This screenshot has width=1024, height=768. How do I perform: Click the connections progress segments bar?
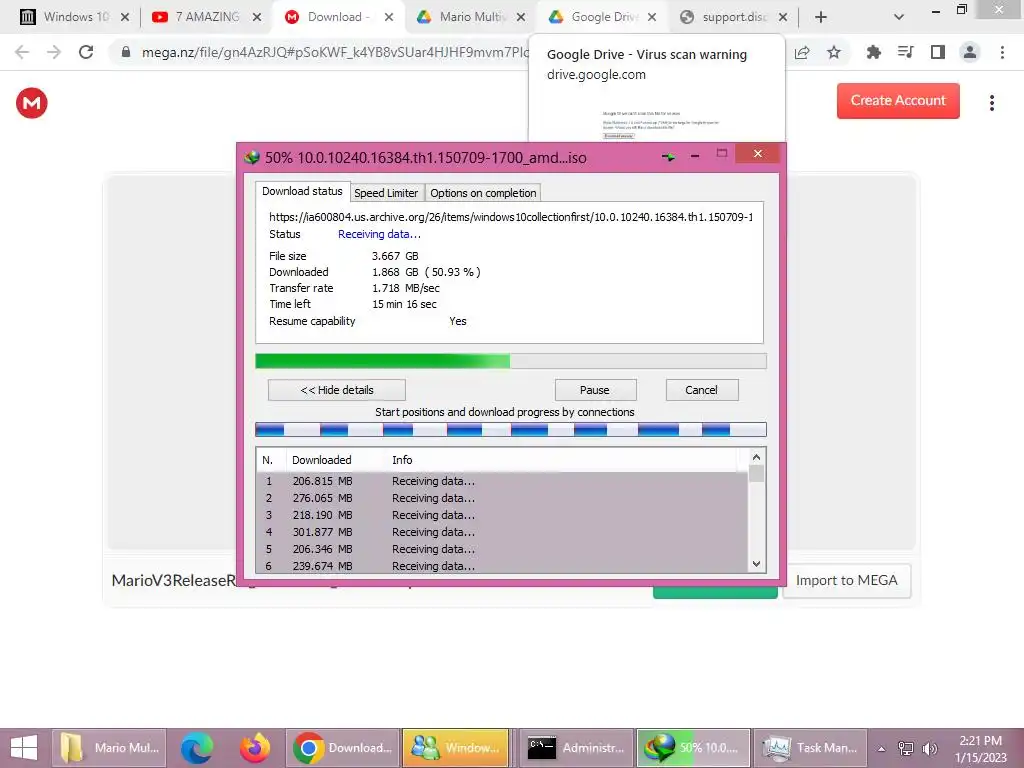click(x=511, y=429)
